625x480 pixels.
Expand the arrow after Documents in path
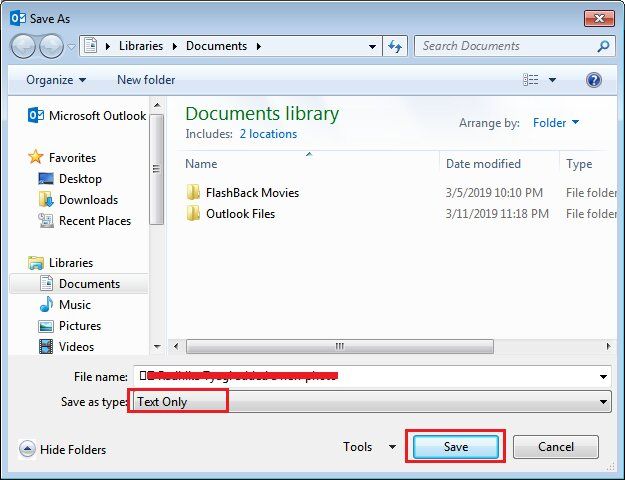[x=259, y=46]
